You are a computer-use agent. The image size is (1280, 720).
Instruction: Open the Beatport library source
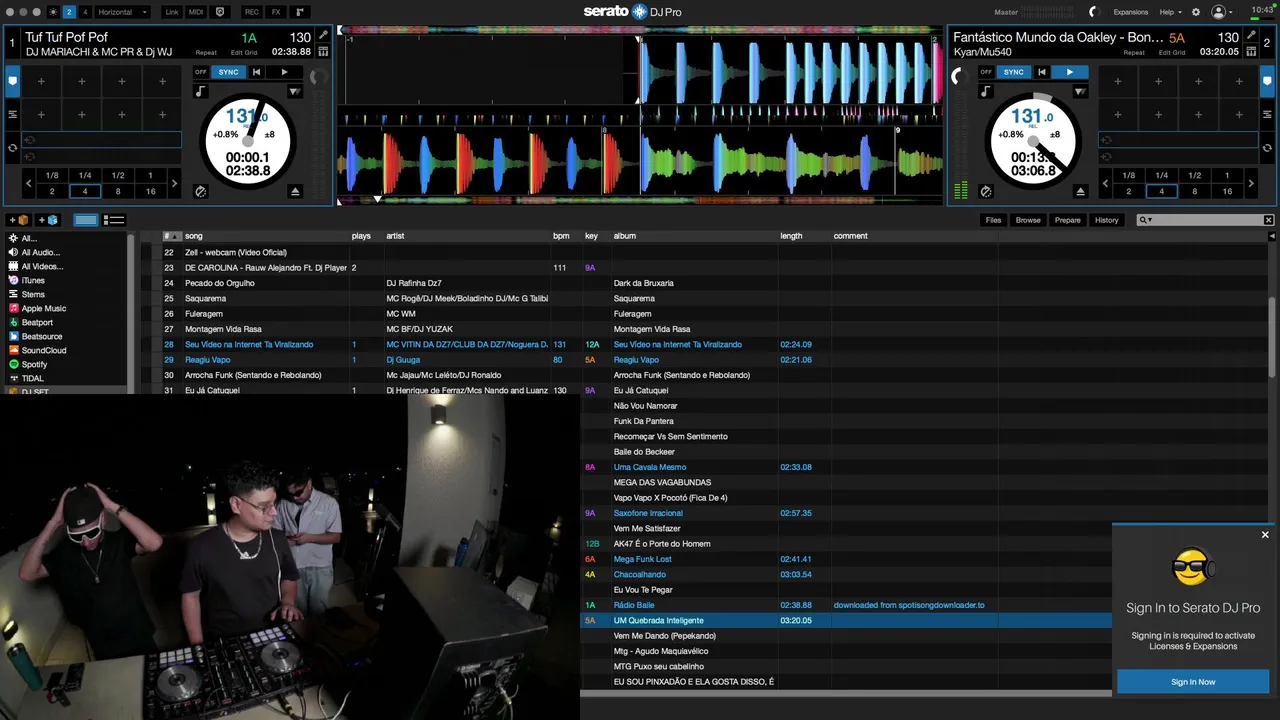click(37, 323)
